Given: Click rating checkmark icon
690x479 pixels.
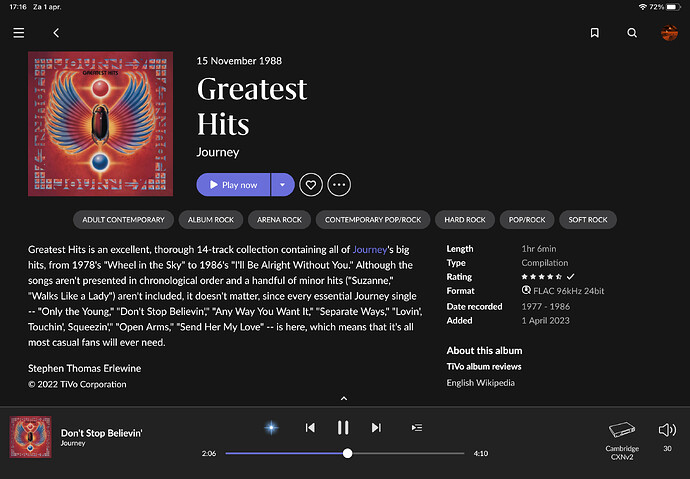Looking at the screenshot, I should 571,277.
